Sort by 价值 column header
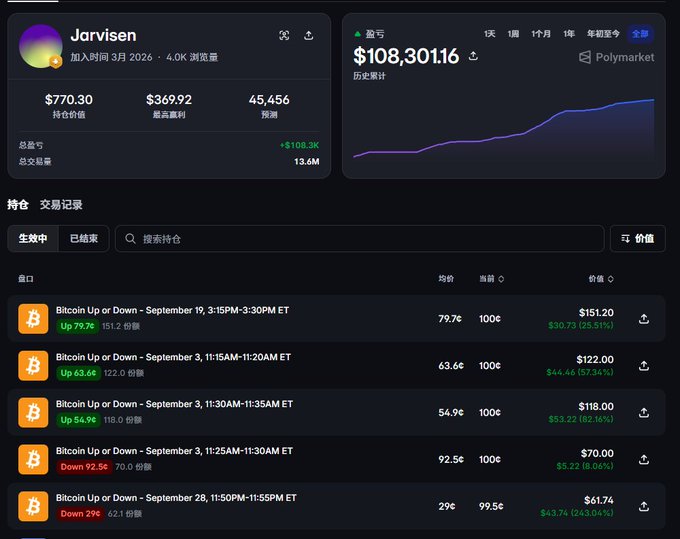 click(601, 279)
